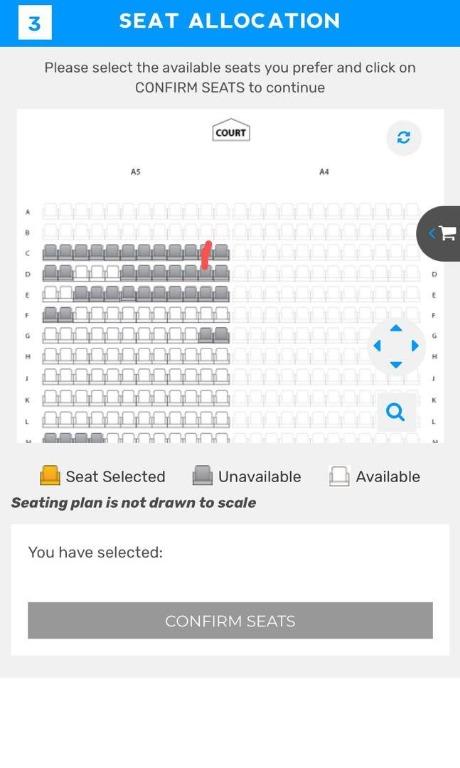Click the unavailable last seat in row G, section A5

(x=222, y=335)
